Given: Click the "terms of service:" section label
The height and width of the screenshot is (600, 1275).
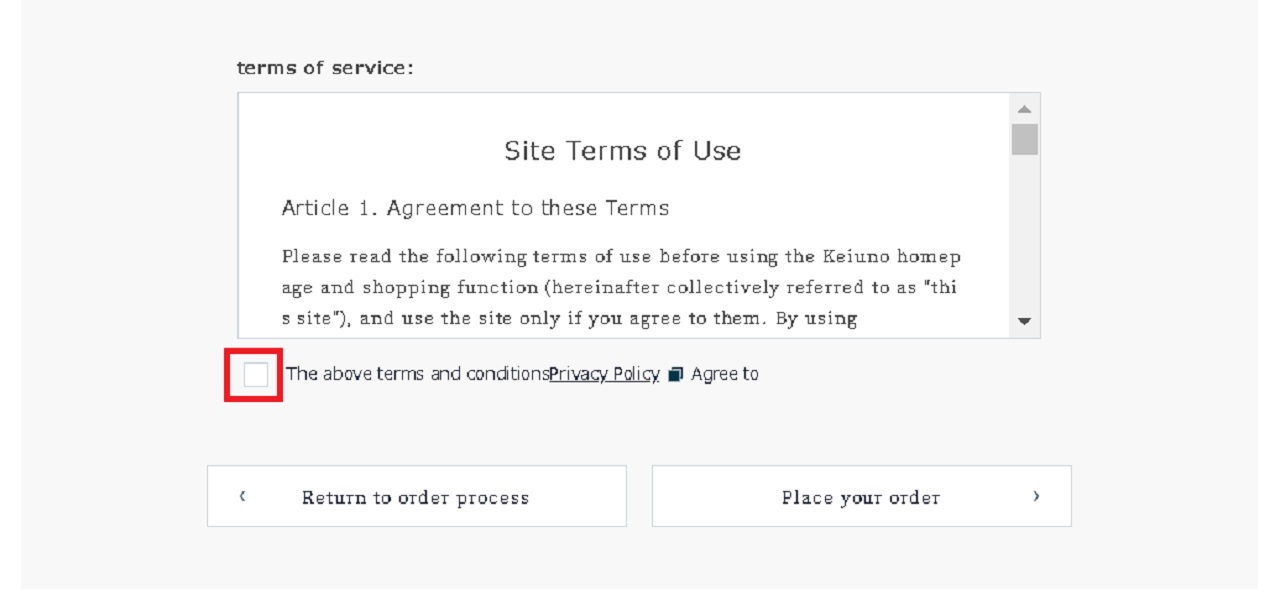Looking at the screenshot, I should click(x=325, y=68).
